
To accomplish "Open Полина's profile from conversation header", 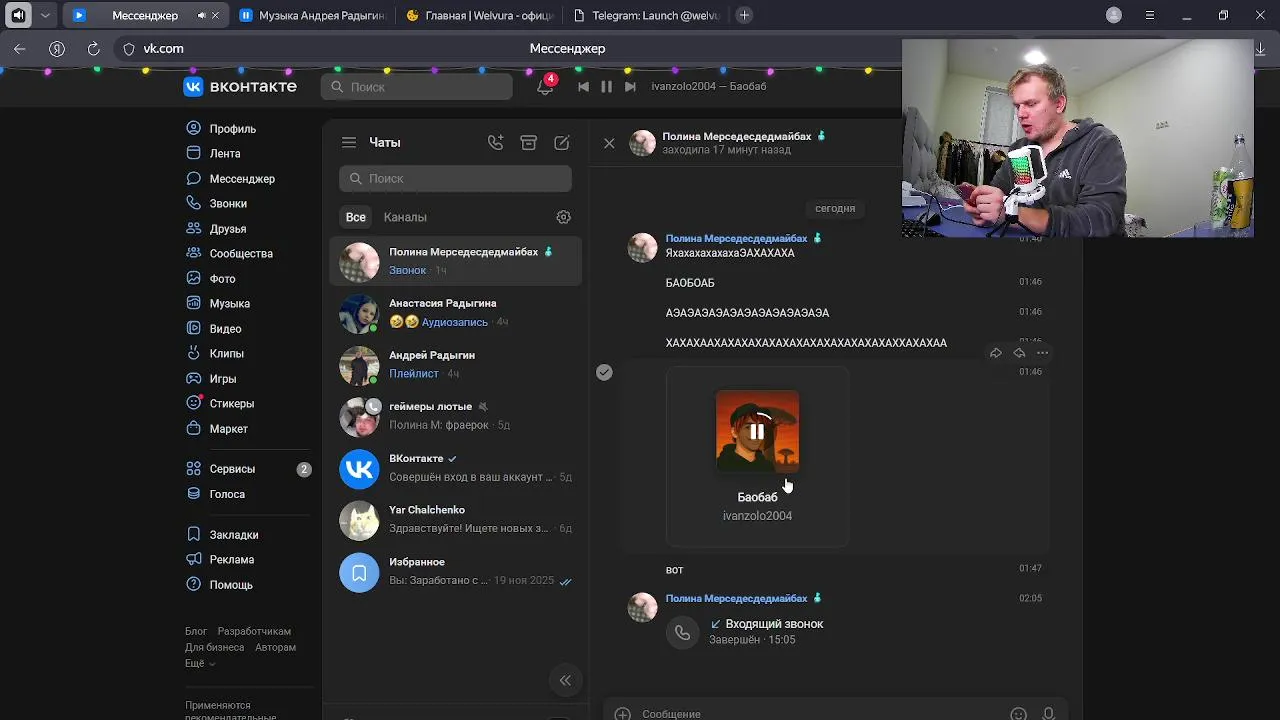I will coord(736,136).
